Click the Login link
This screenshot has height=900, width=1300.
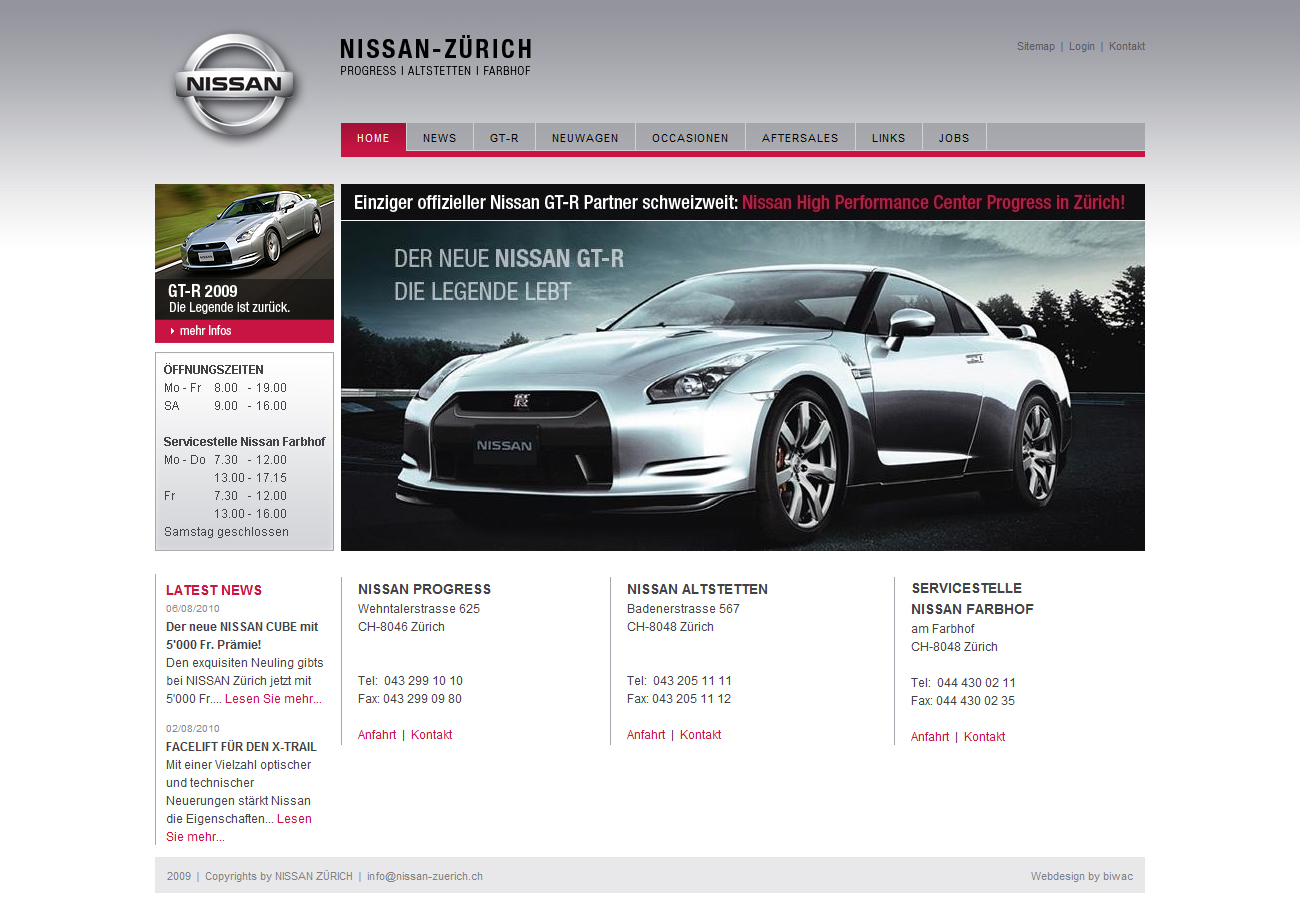(x=1082, y=47)
